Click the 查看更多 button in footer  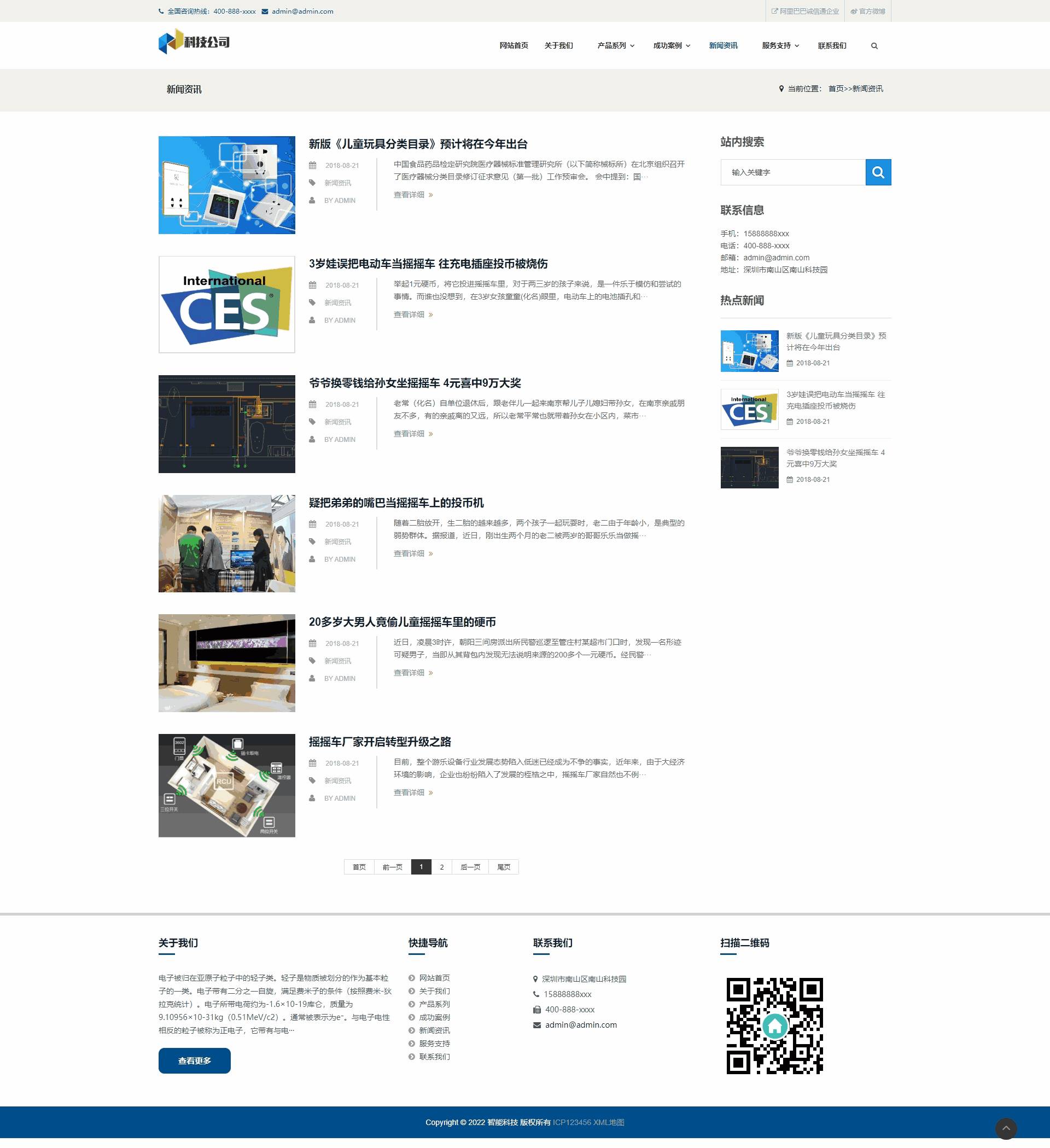(194, 1060)
